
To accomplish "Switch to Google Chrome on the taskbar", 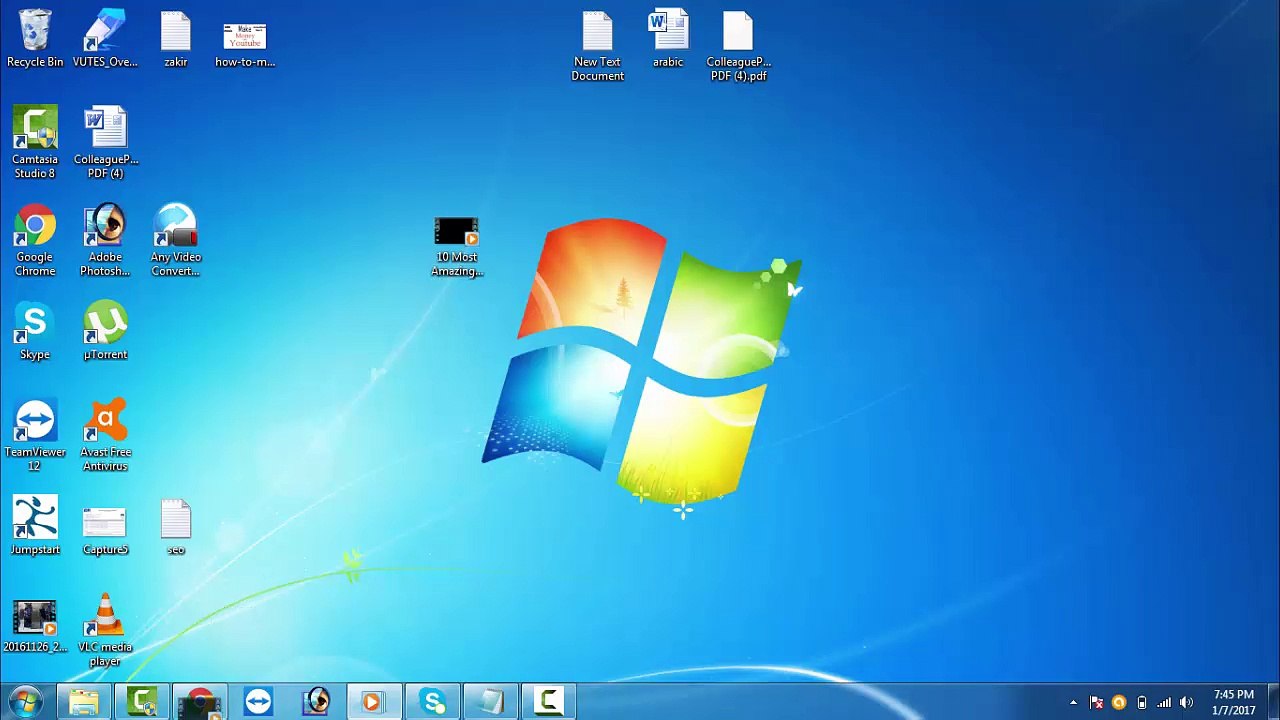I will click(x=200, y=702).
